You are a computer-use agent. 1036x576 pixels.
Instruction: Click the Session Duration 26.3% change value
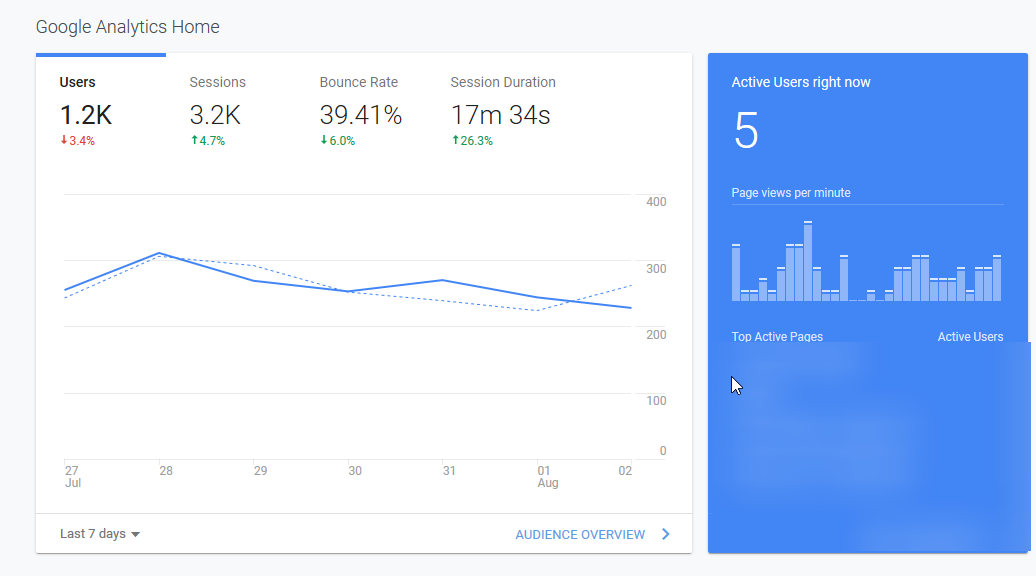pos(472,141)
